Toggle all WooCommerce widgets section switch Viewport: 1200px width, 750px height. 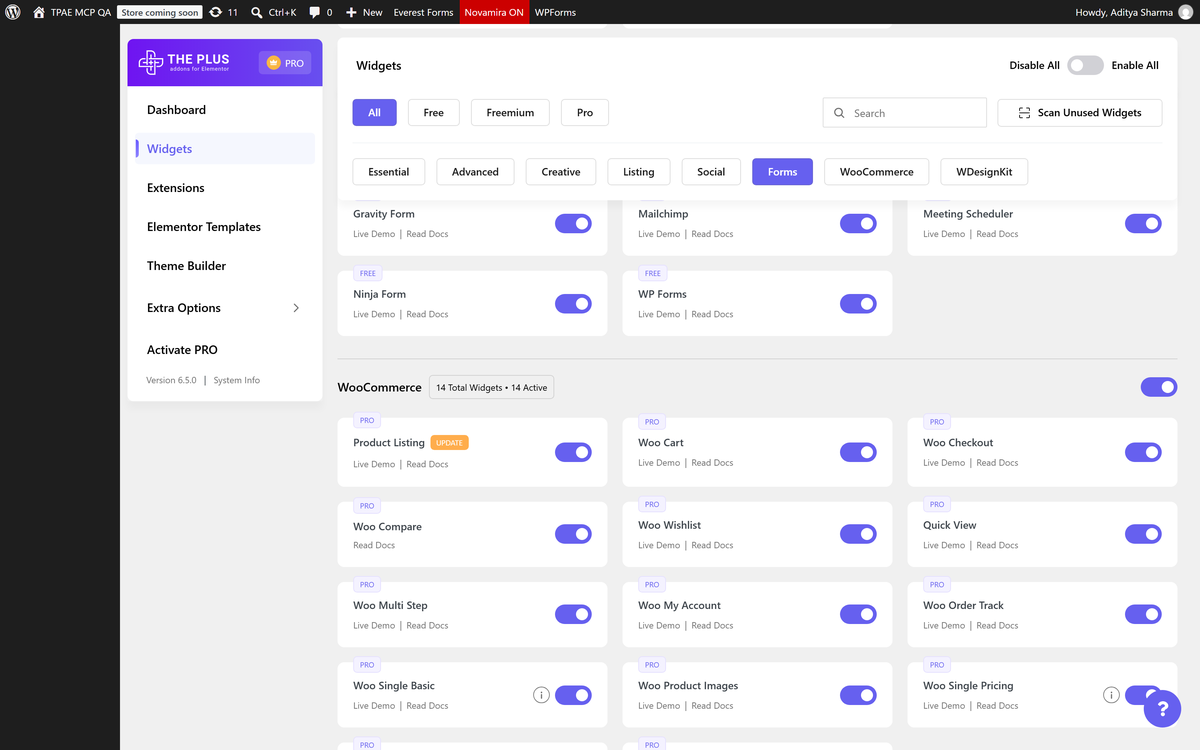1159,387
